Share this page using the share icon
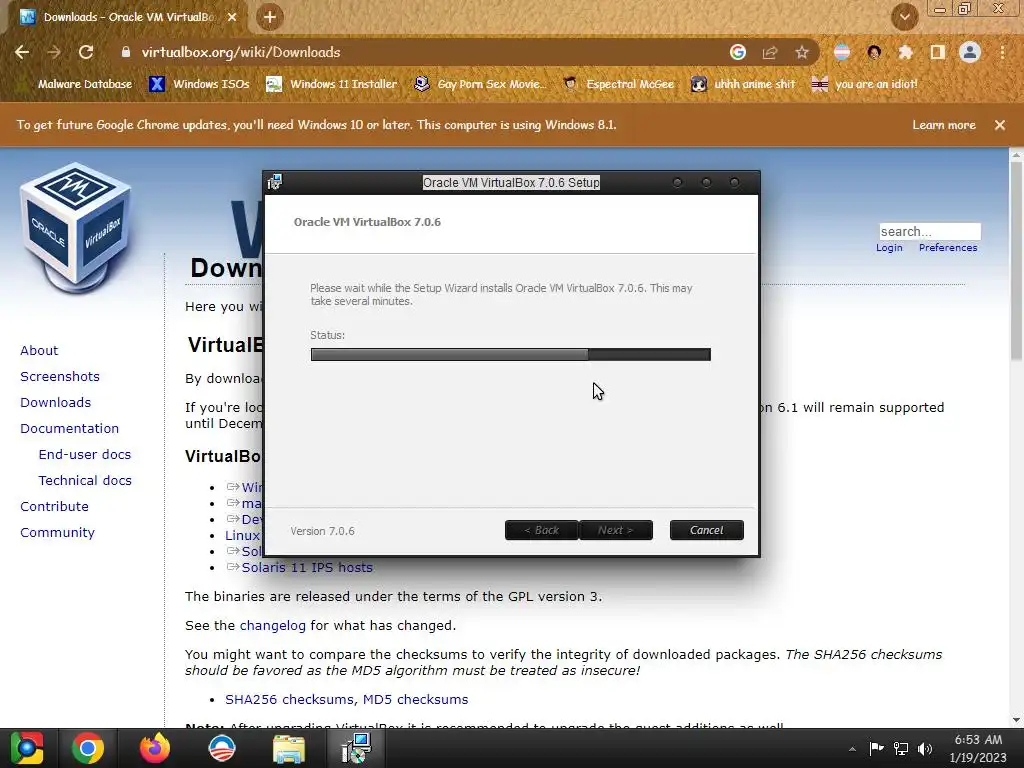Viewport: 1024px width, 768px height. tap(770, 52)
